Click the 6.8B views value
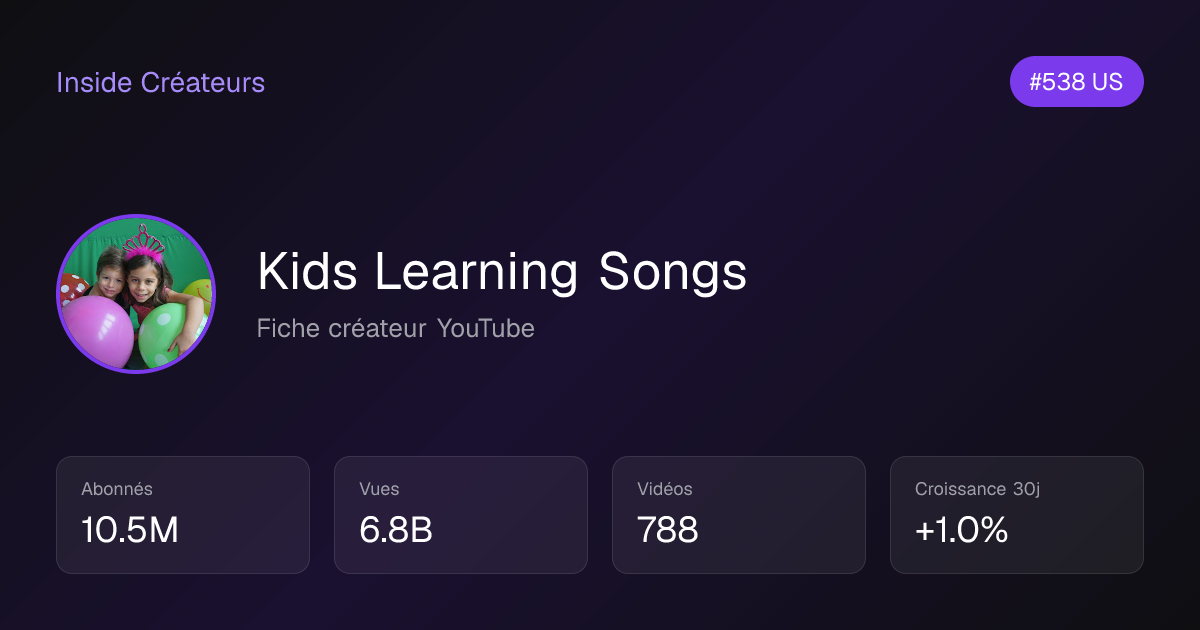Screen dimensions: 1200x630 [x=396, y=530]
